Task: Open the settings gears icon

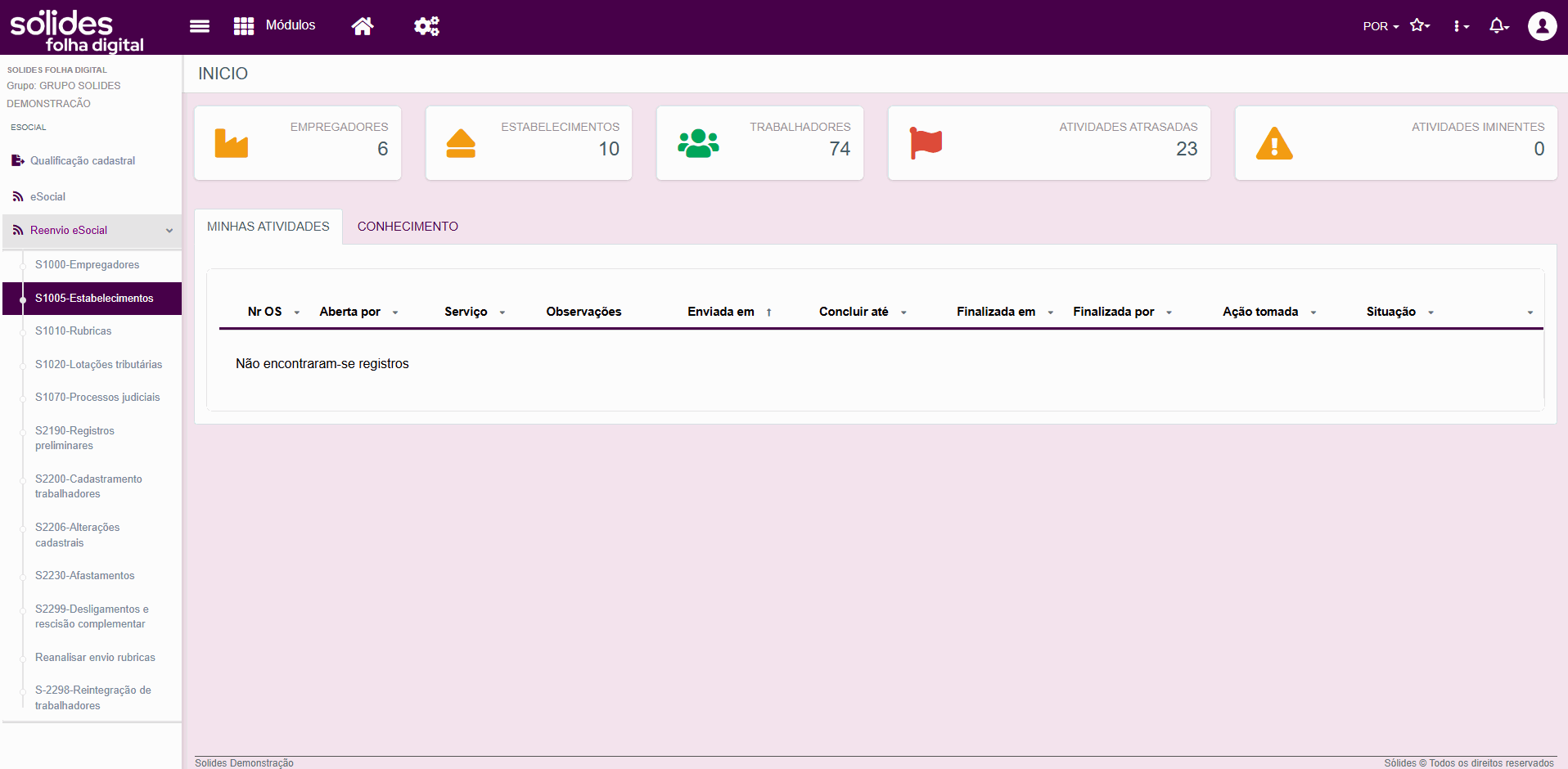Action: click(426, 26)
